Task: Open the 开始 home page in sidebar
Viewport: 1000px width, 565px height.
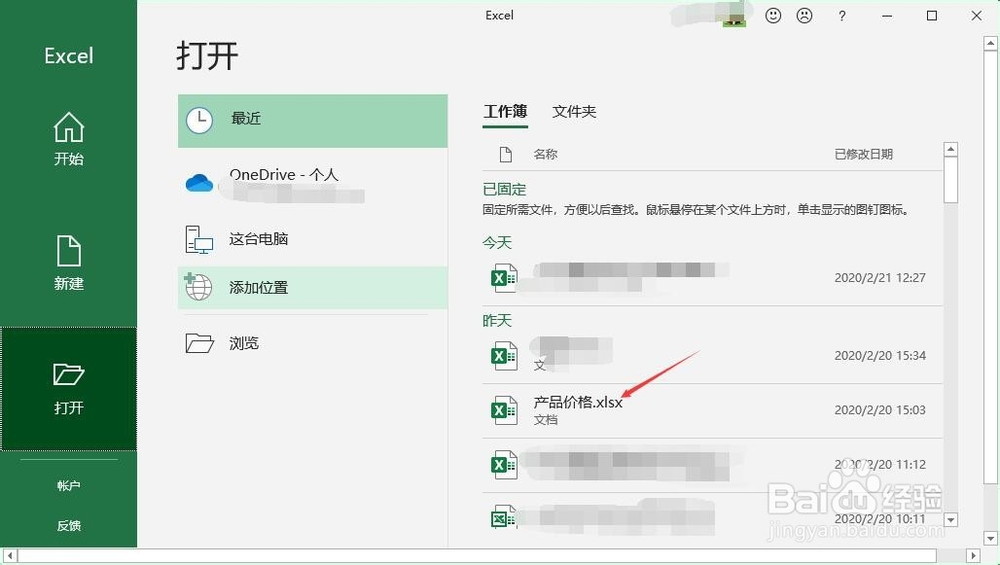Action: coord(68,140)
